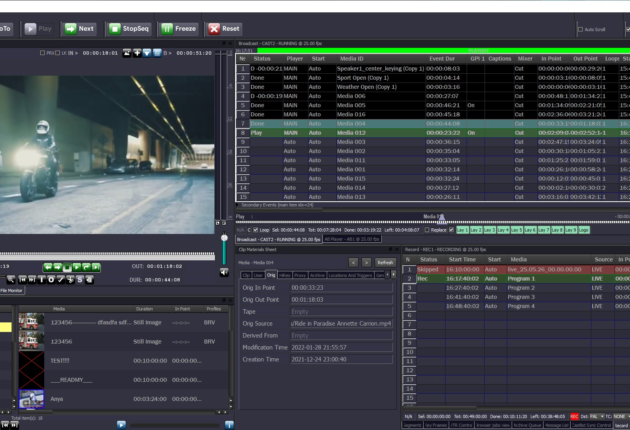Screen dimensions: 630x430
Task: Click the T text icon below preview
Action: (41, 280)
